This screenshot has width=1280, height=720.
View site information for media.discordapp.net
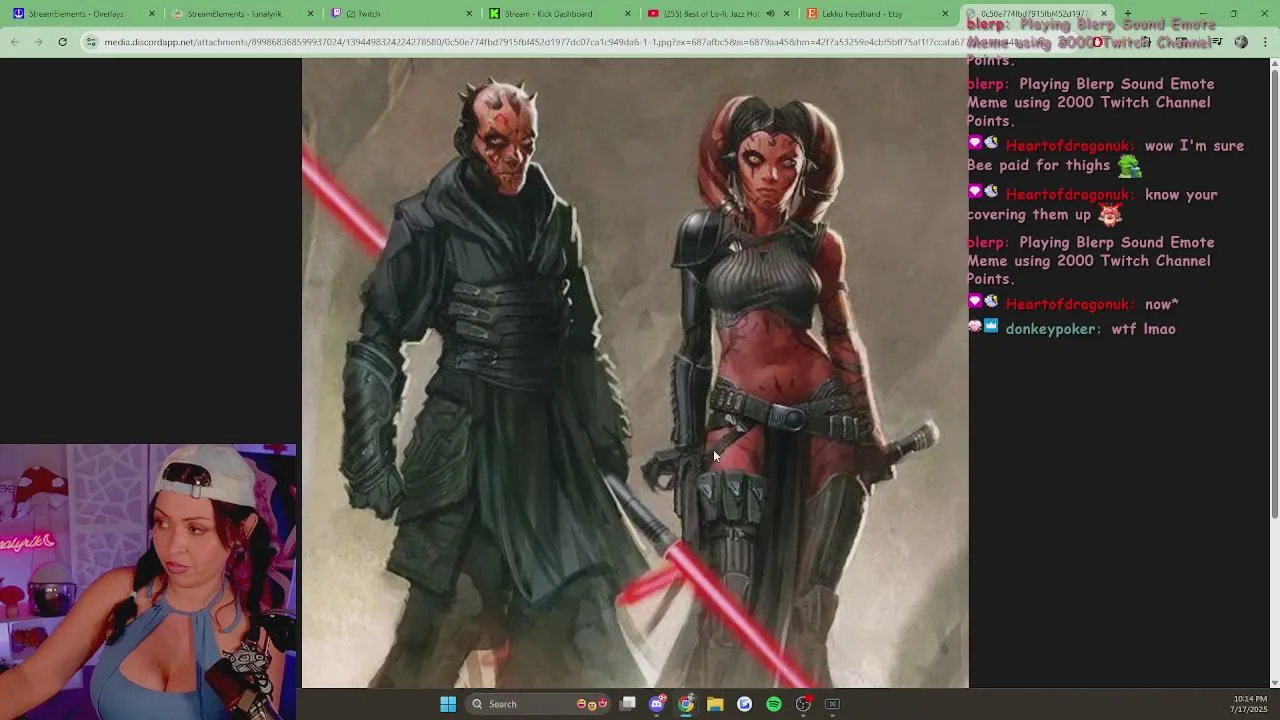click(x=92, y=42)
